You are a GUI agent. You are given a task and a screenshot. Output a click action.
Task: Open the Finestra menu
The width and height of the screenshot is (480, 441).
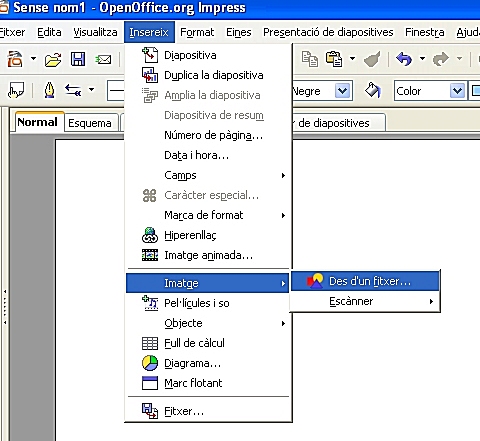pyautogui.click(x=425, y=32)
